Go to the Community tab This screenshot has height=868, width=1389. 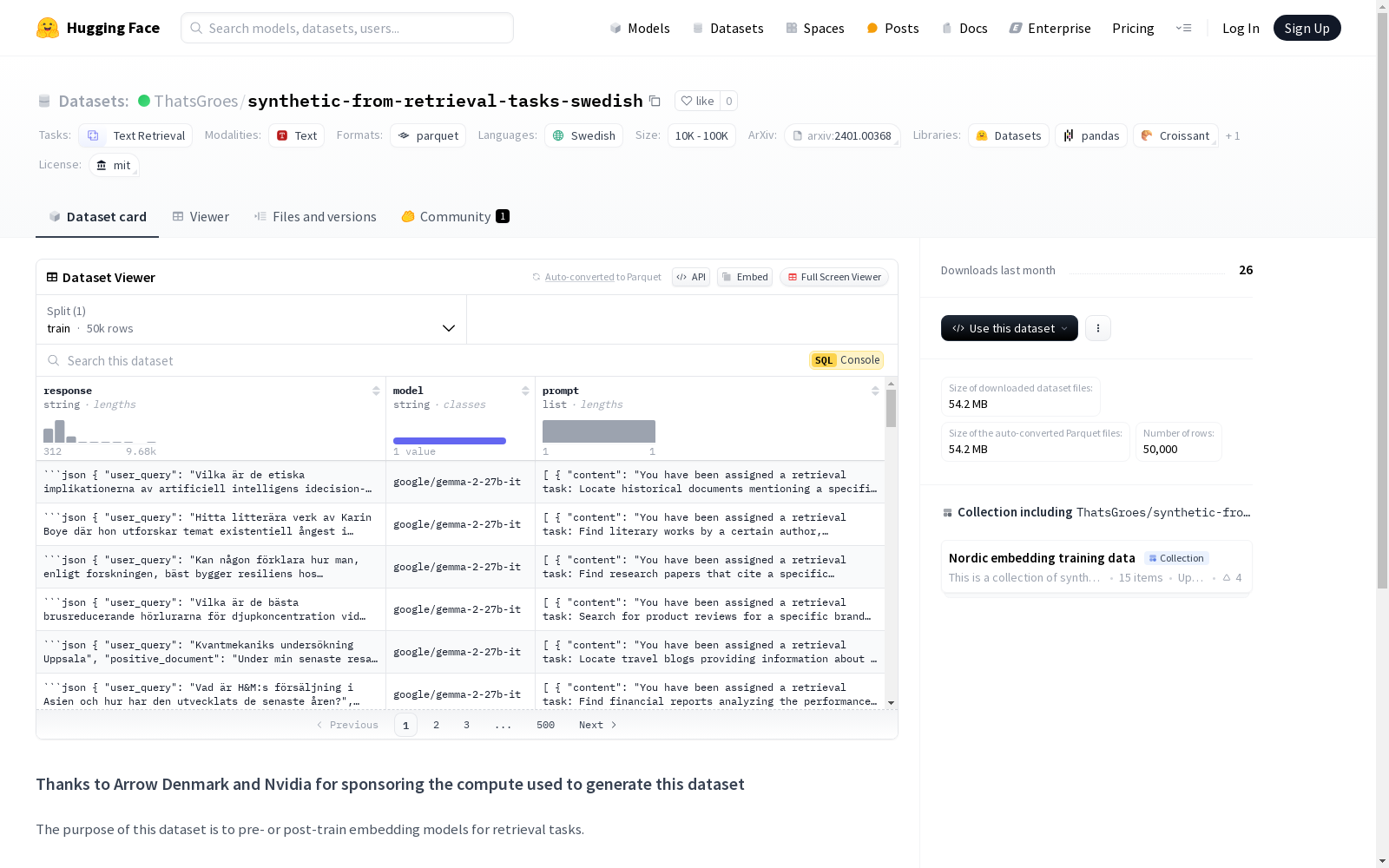[455, 217]
